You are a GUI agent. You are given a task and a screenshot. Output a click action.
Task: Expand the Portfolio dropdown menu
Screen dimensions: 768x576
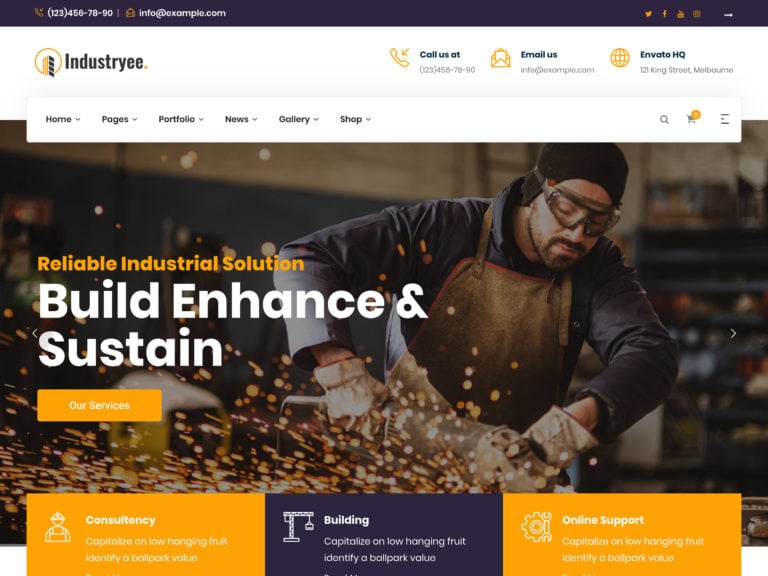point(181,119)
